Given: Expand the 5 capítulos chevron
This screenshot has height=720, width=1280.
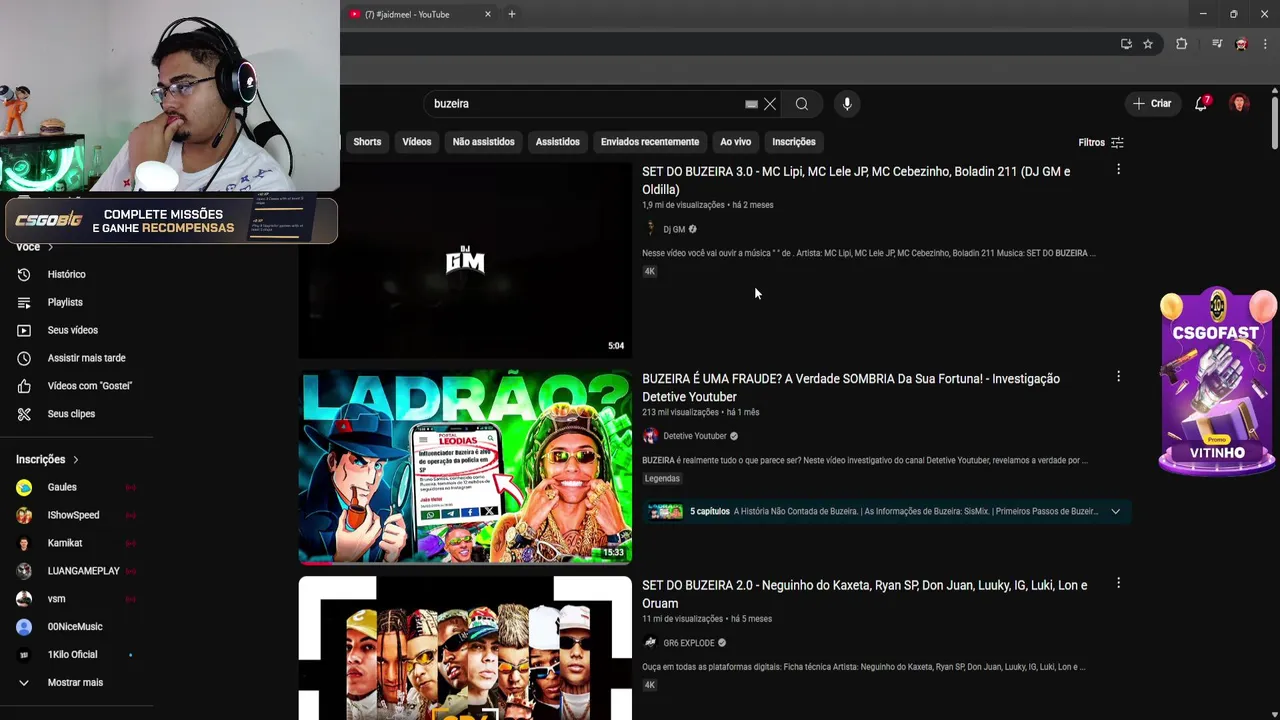Looking at the screenshot, I should (x=1115, y=511).
